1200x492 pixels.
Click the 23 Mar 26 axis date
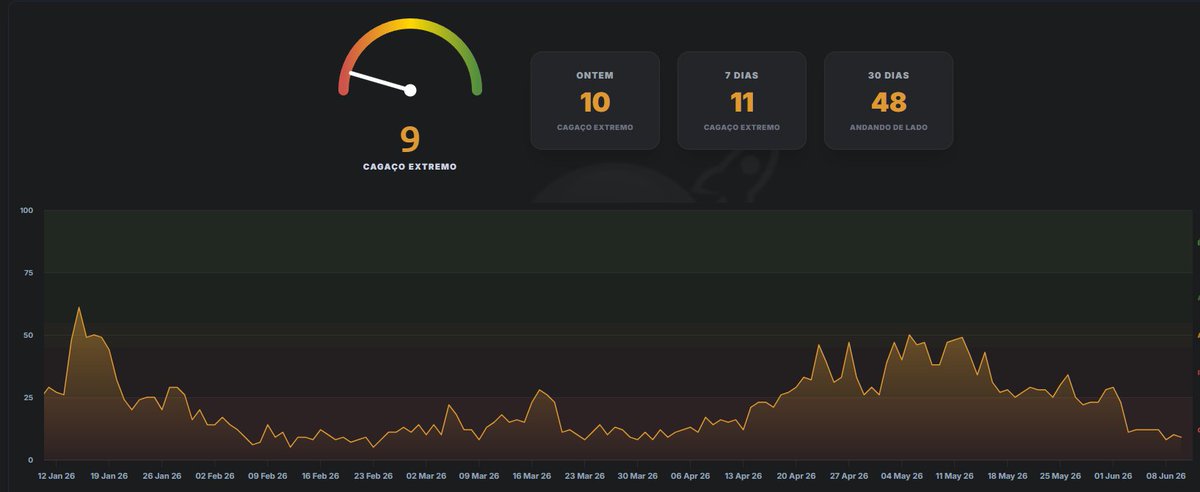click(x=584, y=476)
